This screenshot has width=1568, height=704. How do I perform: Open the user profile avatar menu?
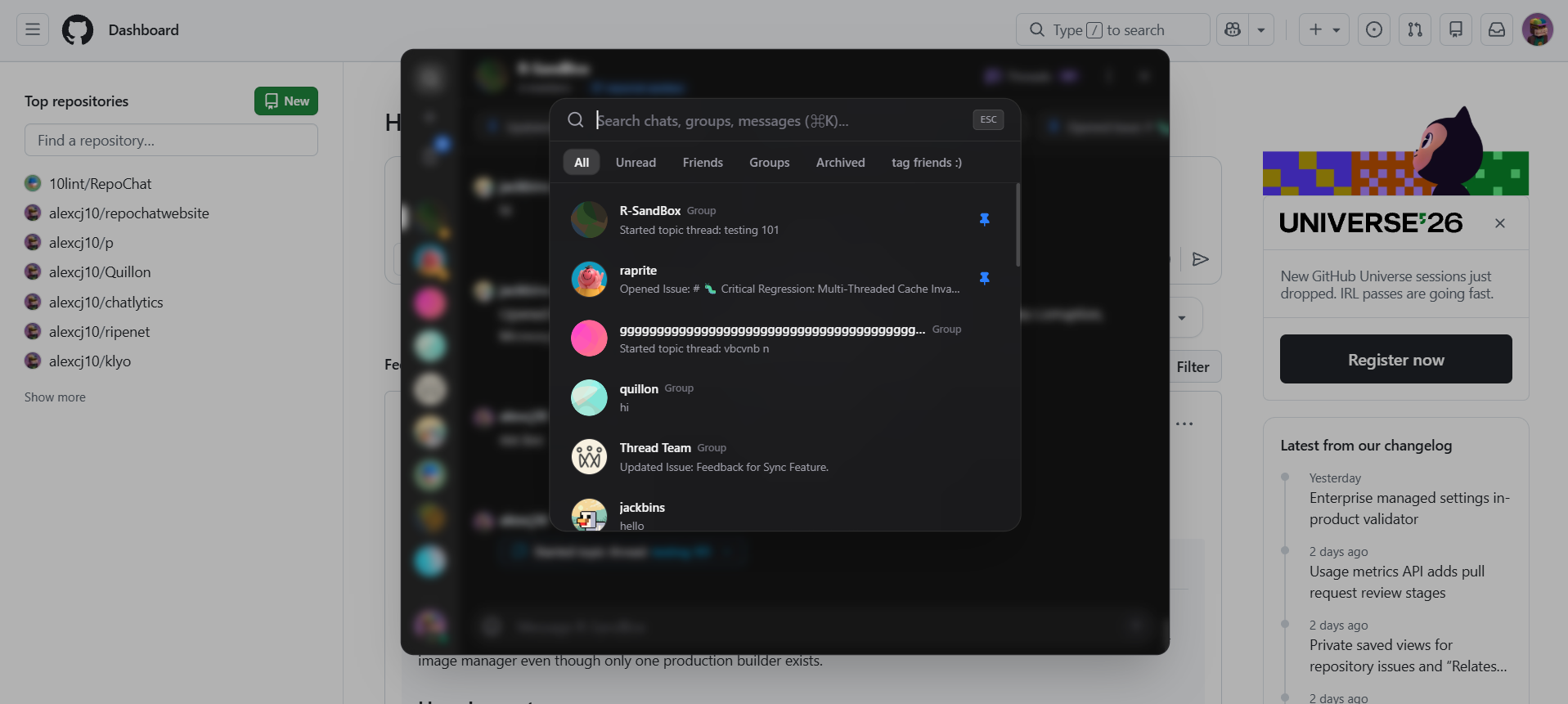coord(1538,29)
